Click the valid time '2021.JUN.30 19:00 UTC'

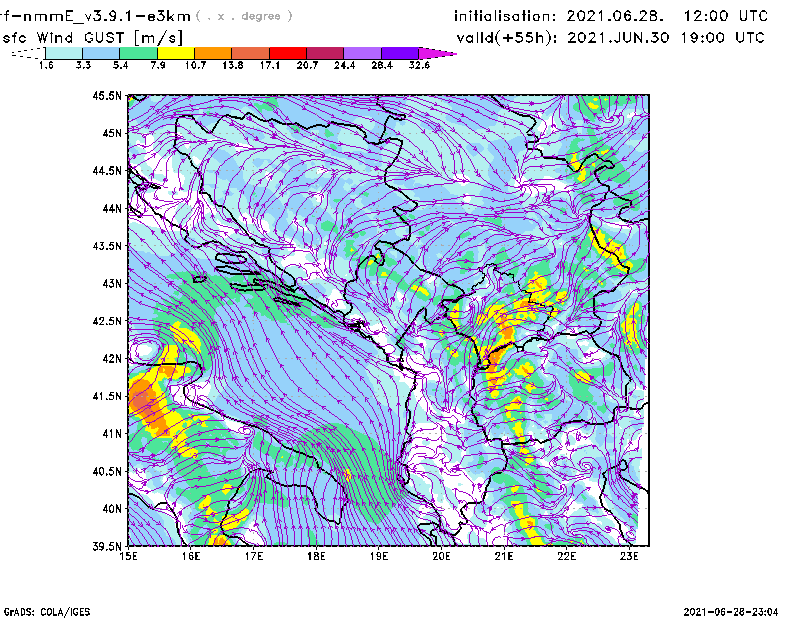(666, 38)
